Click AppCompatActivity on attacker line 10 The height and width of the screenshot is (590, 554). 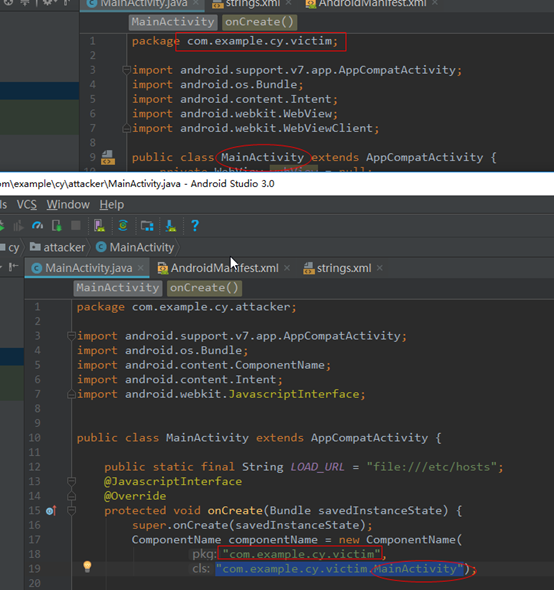(370, 438)
